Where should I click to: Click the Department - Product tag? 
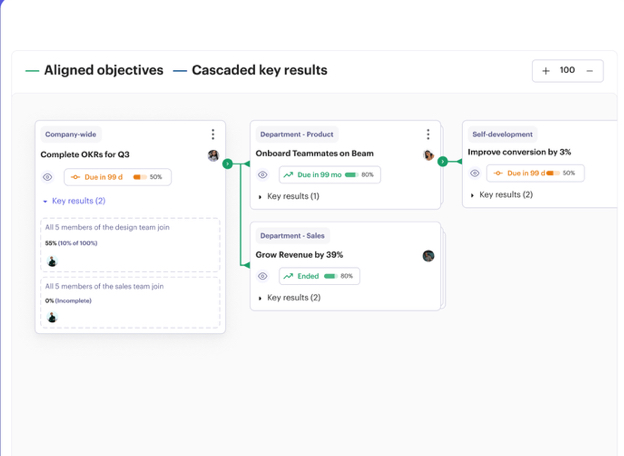[297, 134]
